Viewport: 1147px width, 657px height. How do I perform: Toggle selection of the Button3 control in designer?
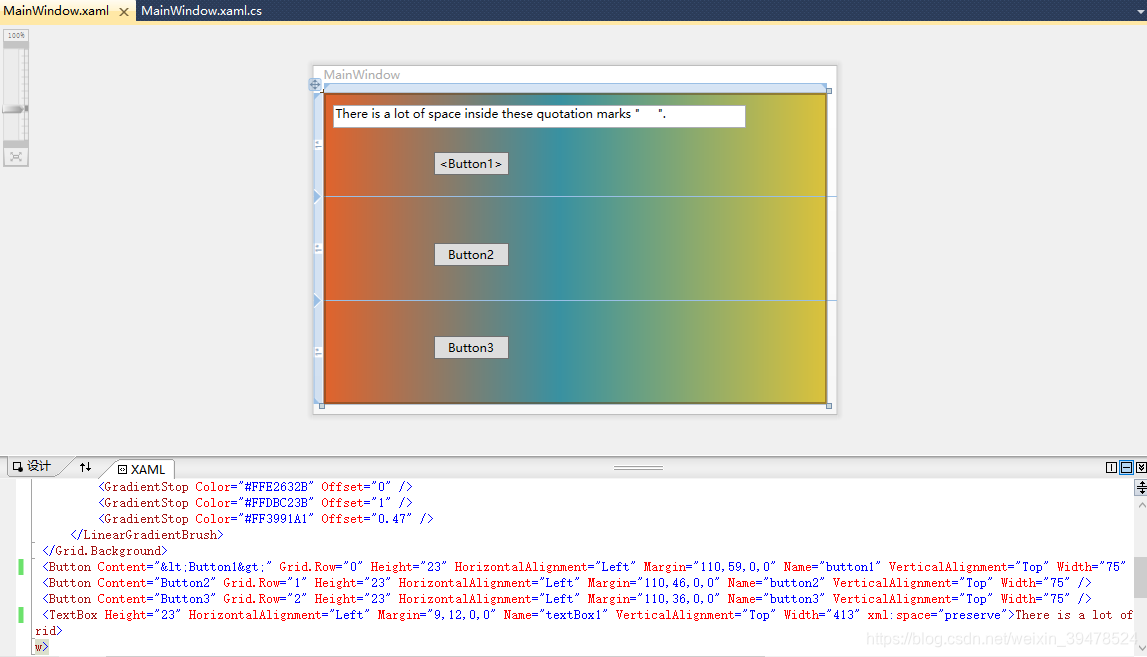click(x=471, y=347)
